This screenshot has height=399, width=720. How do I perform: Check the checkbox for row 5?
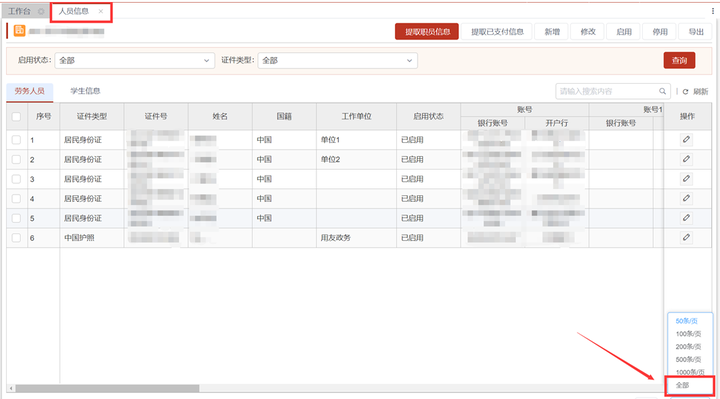click(x=17, y=218)
